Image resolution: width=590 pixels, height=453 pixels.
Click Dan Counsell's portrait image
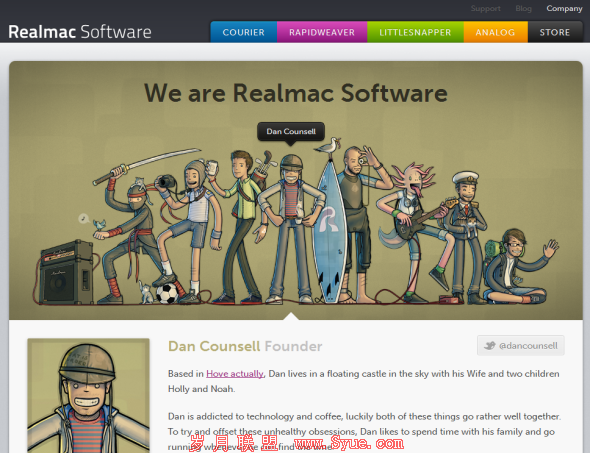88,395
